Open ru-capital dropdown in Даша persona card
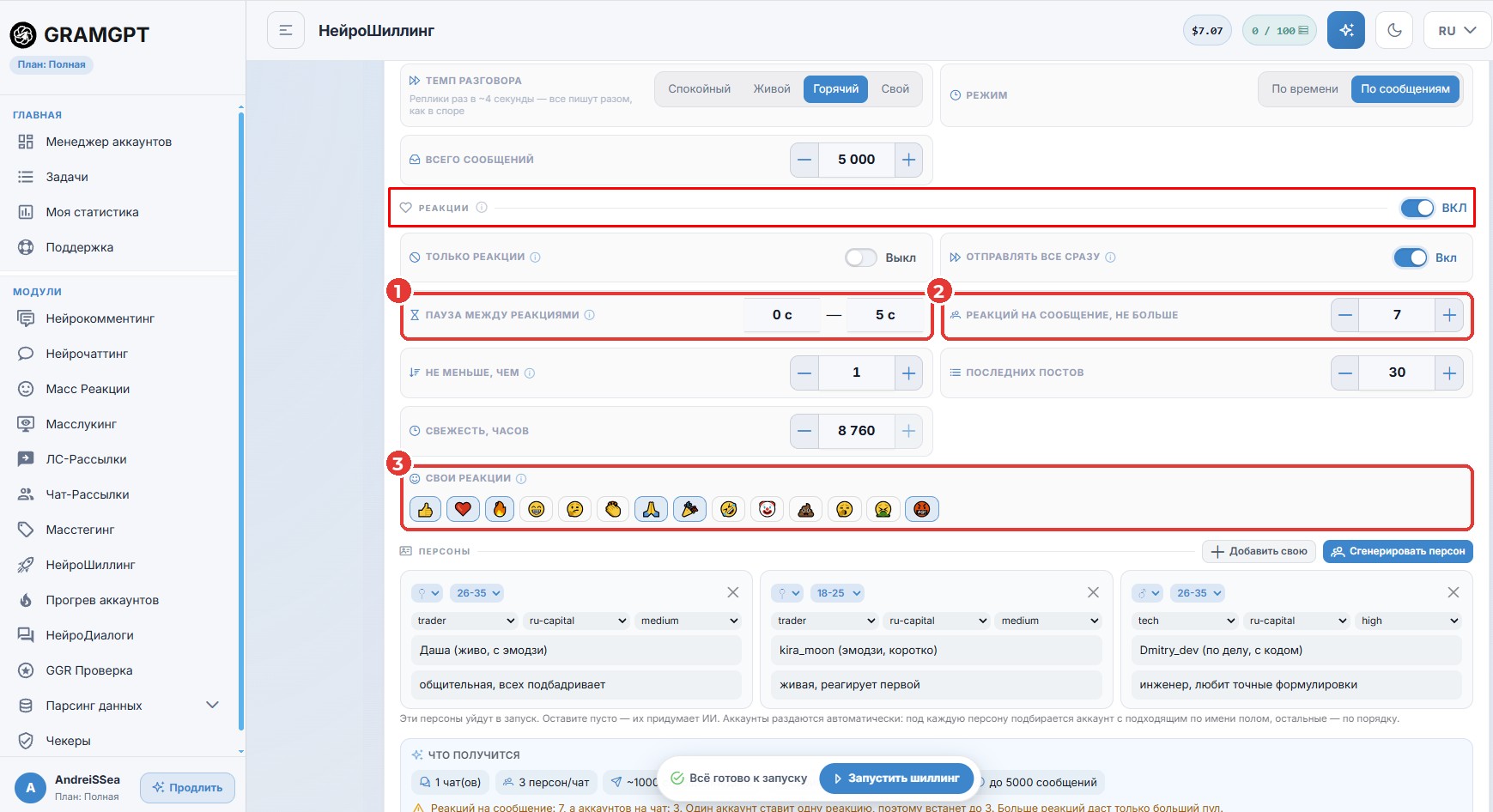This screenshot has width=1493, height=812. (x=577, y=621)
